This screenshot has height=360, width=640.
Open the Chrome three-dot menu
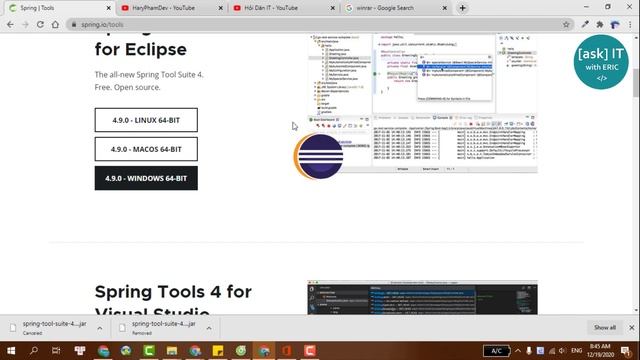click(630, 24)
